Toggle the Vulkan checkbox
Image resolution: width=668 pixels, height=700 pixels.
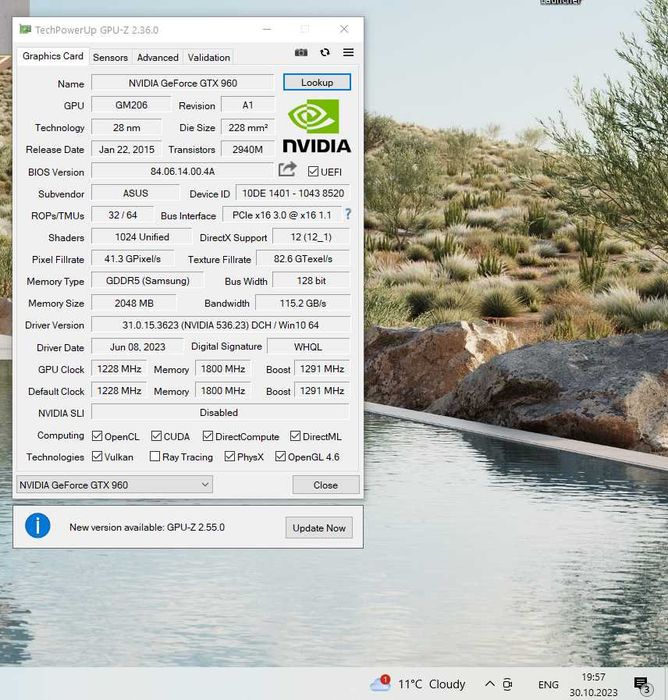[97, 456]
